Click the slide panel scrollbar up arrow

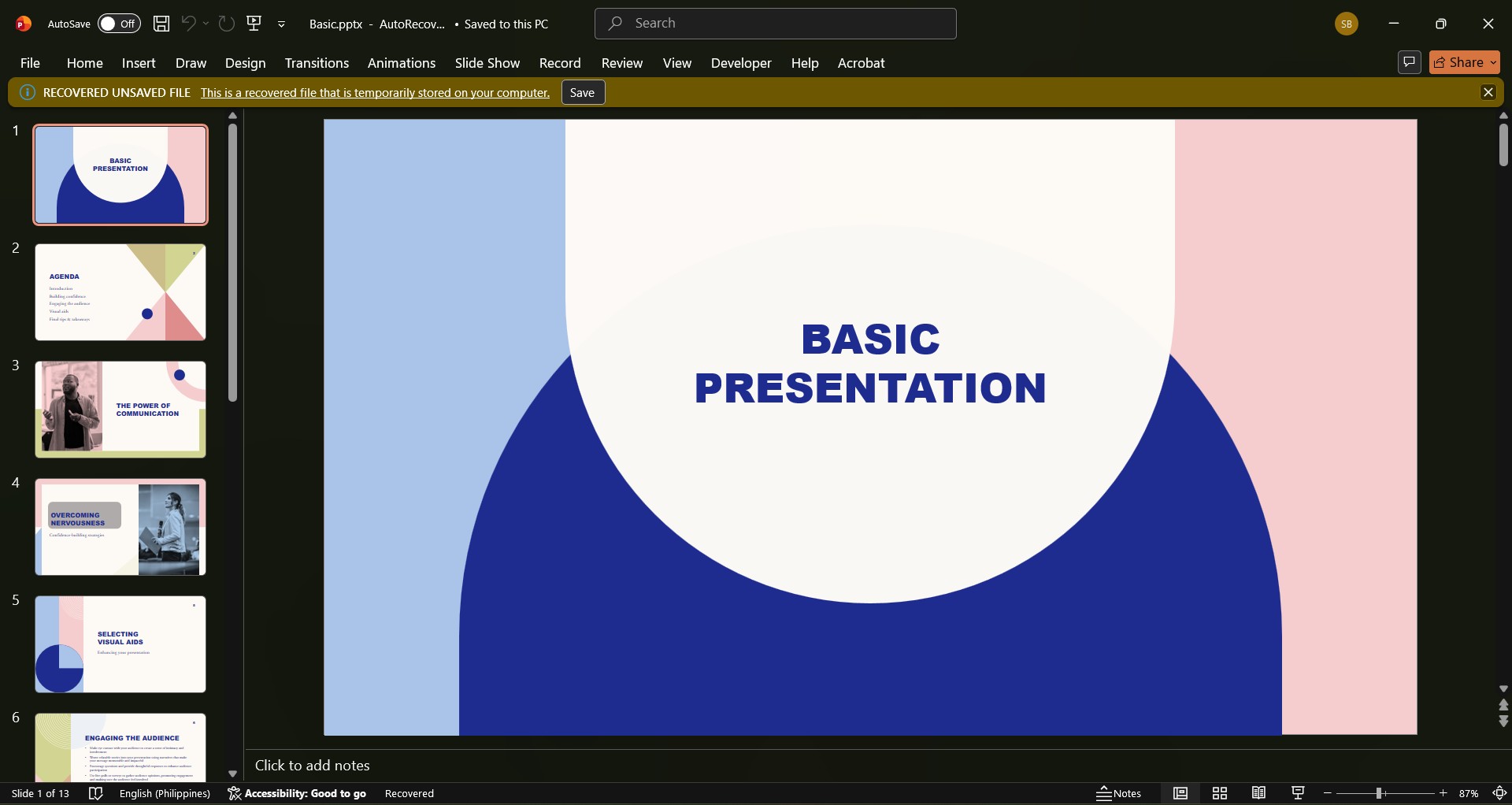tap(232, 116)
